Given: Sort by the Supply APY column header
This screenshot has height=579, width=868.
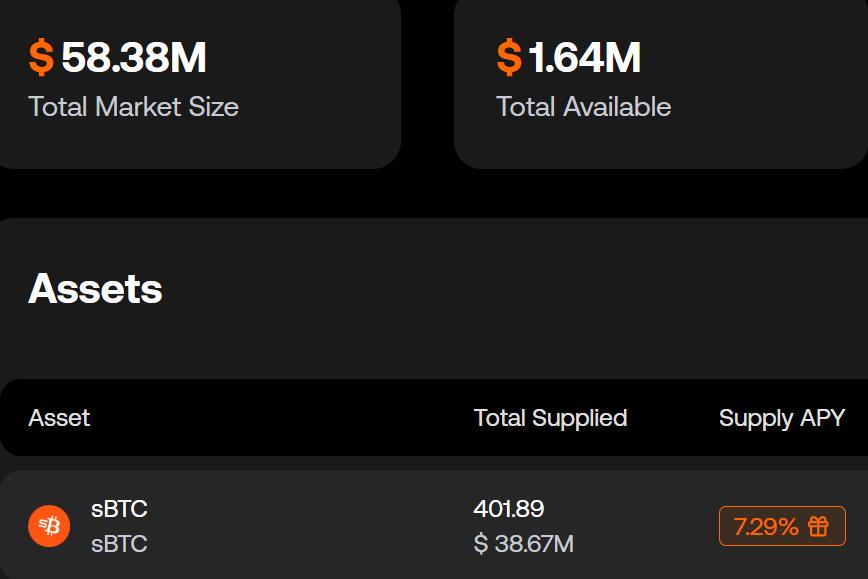Looking at the screenshot, I should (782, 418).
